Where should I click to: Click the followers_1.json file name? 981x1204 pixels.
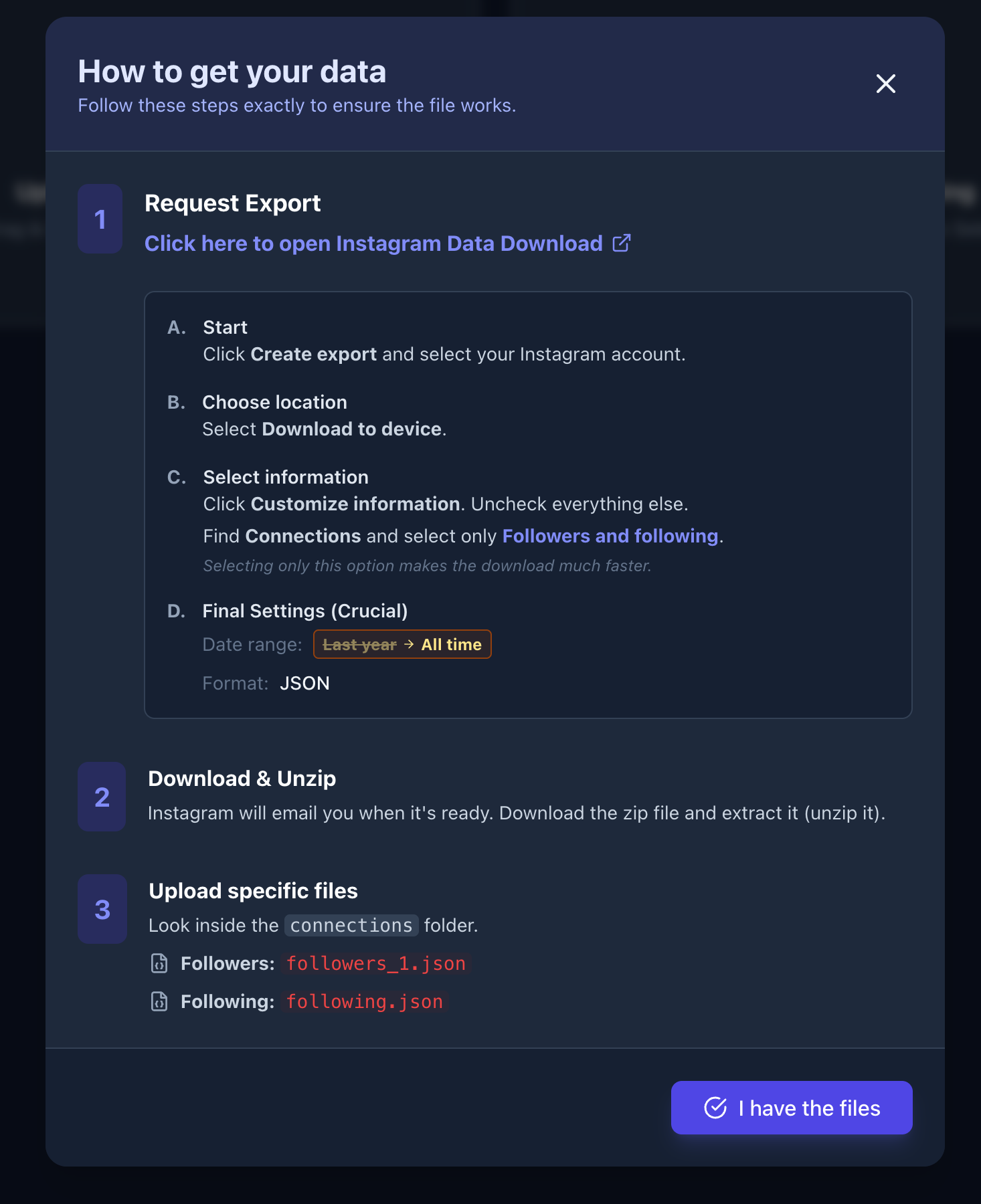[375, 963]
